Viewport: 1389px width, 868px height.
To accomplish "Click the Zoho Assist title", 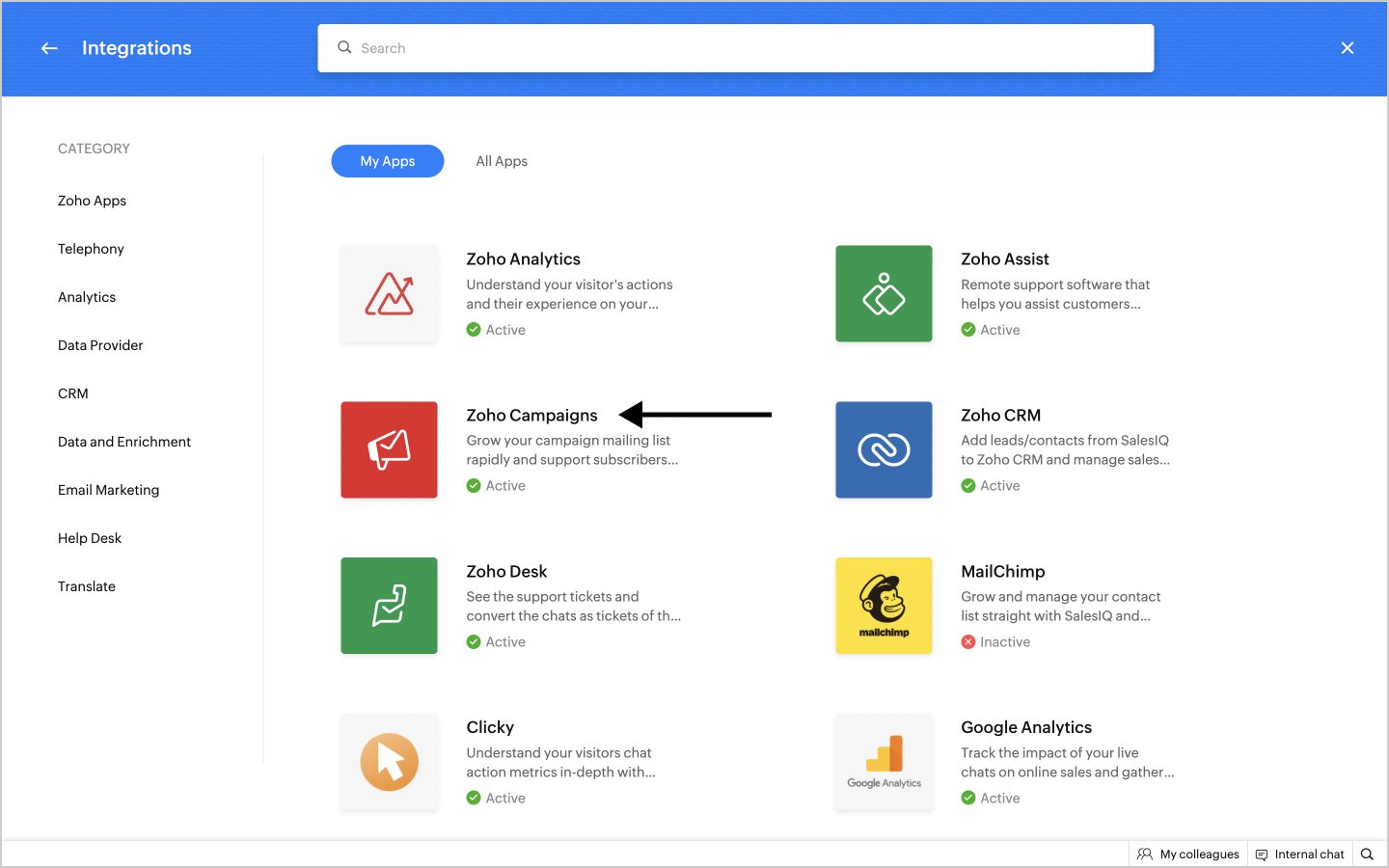I will click(x=1005, y=259).
